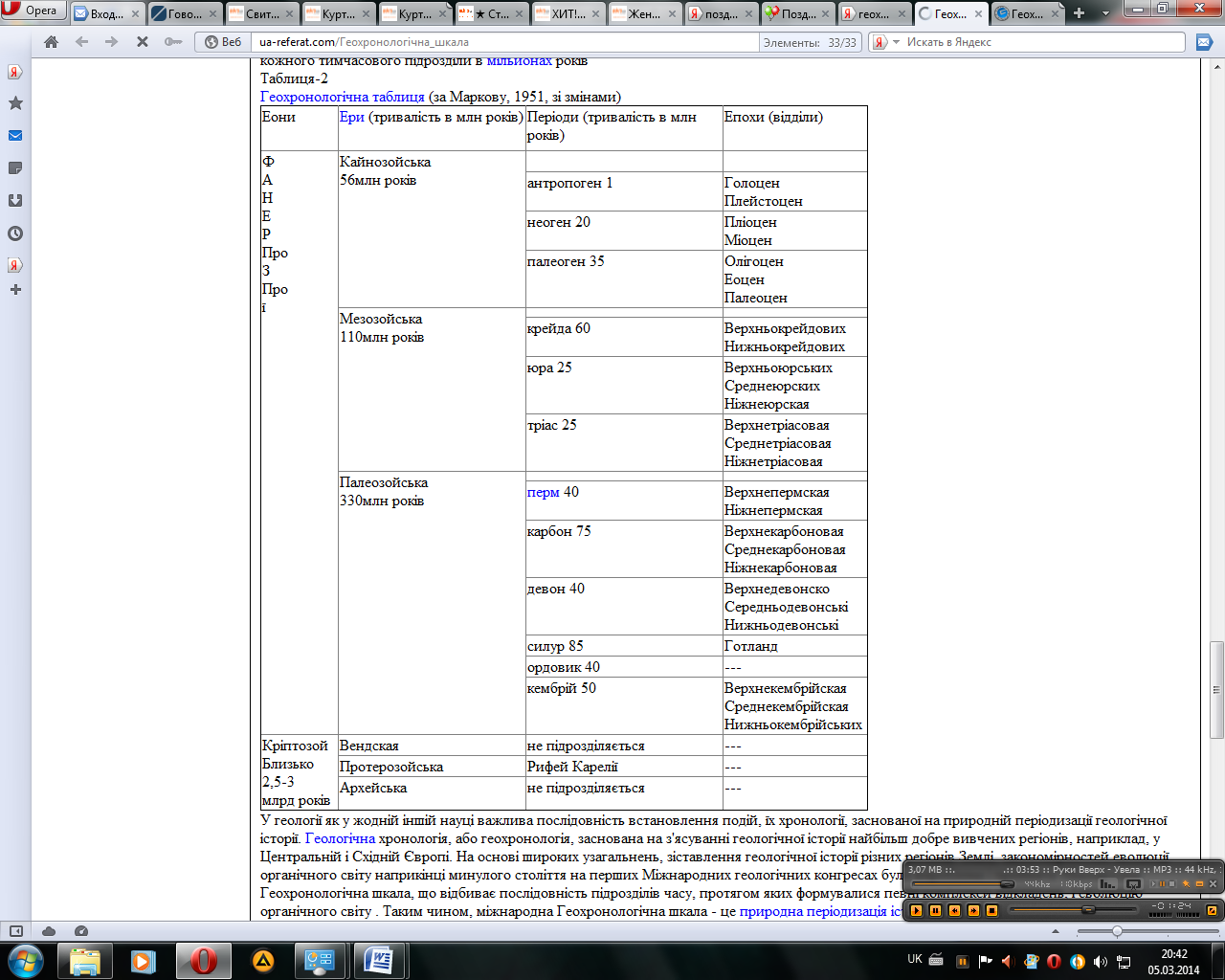Click the Opera Link cloud icon
This screenshot has height=980, width=1225.
click(x=49, y=931)
